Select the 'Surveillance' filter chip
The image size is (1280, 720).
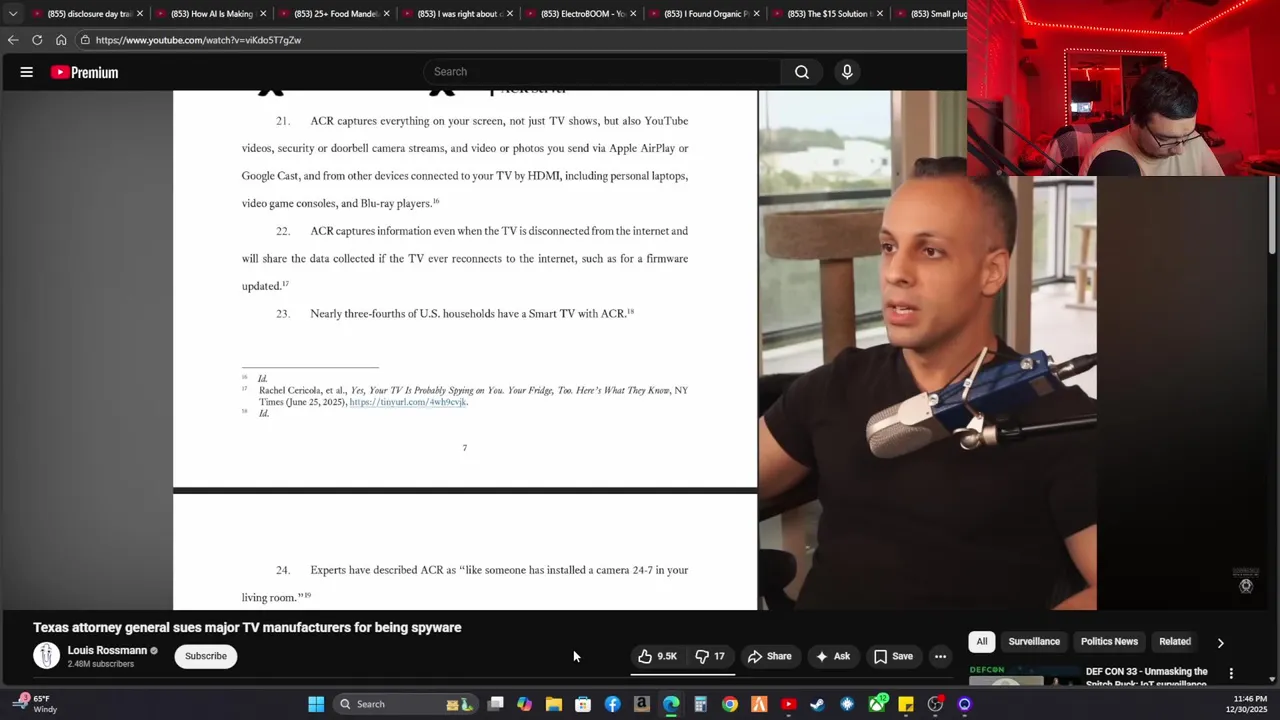click(1034, 642)
